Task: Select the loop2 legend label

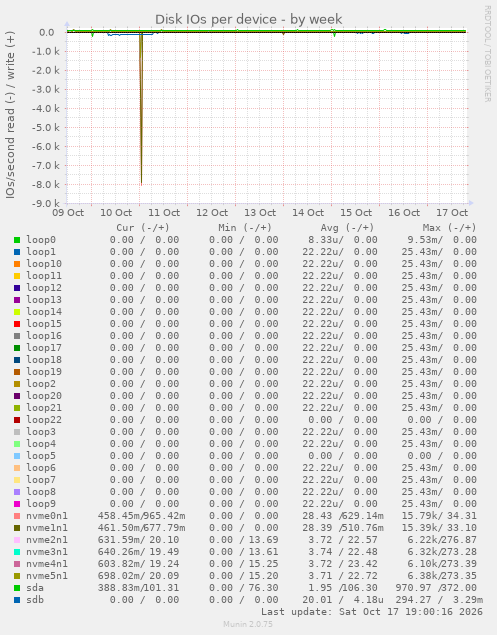Action: (x=41, y=384)
